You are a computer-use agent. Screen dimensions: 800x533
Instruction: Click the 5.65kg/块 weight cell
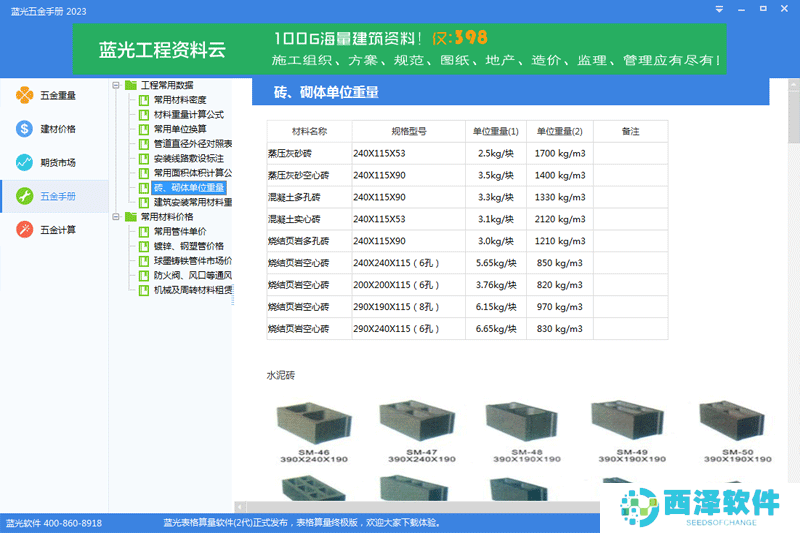496,263
